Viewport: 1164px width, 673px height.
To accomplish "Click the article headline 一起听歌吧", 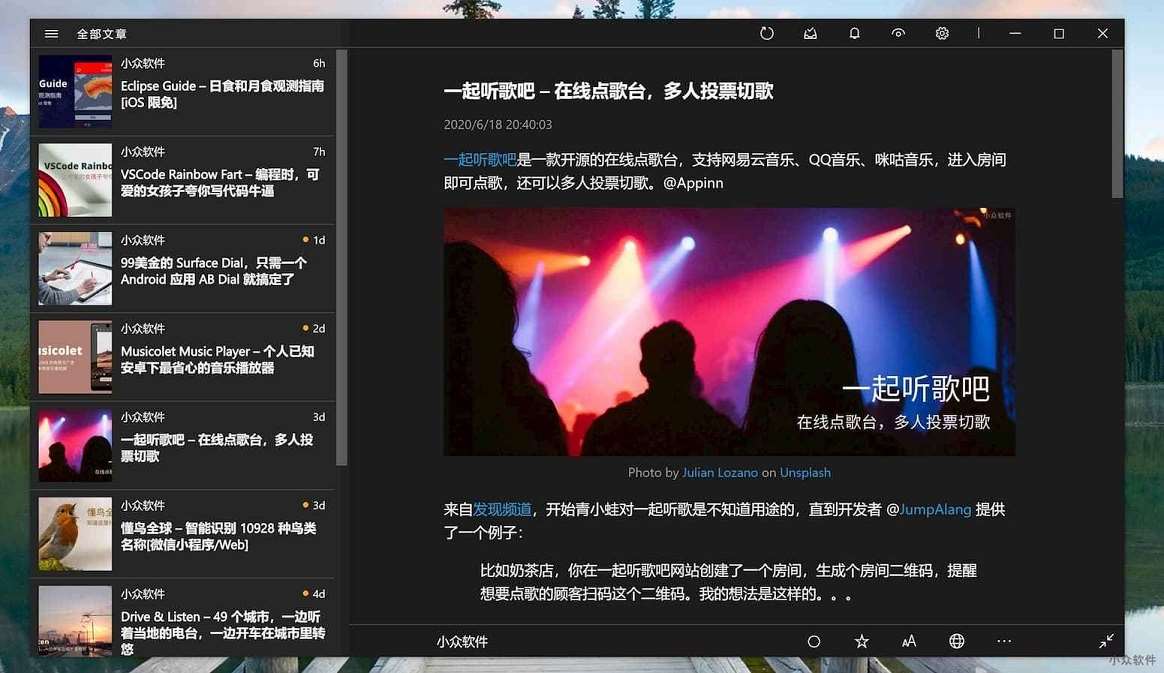I will click(x=609, y=91).
